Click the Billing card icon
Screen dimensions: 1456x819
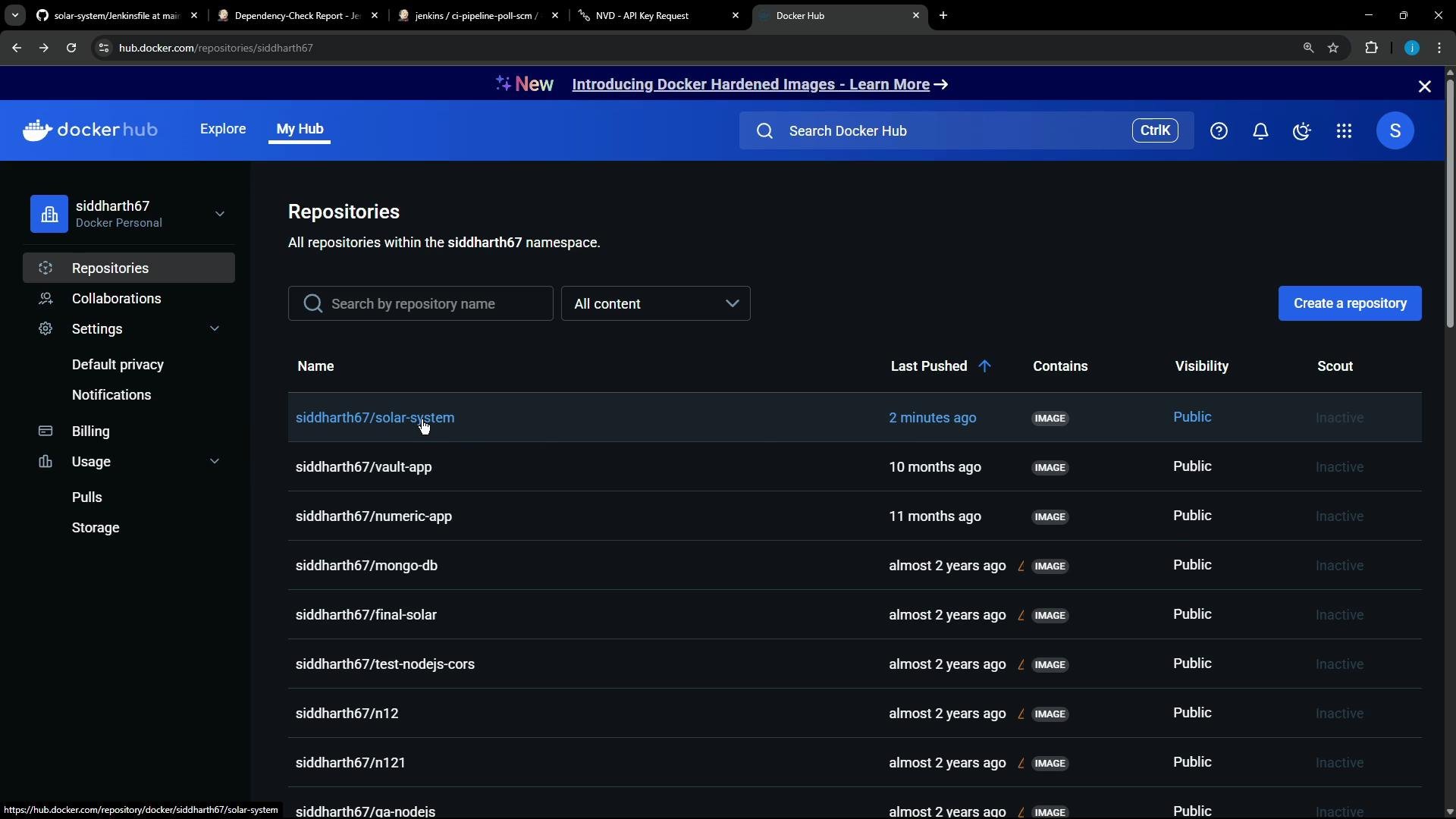coord(45,431)
